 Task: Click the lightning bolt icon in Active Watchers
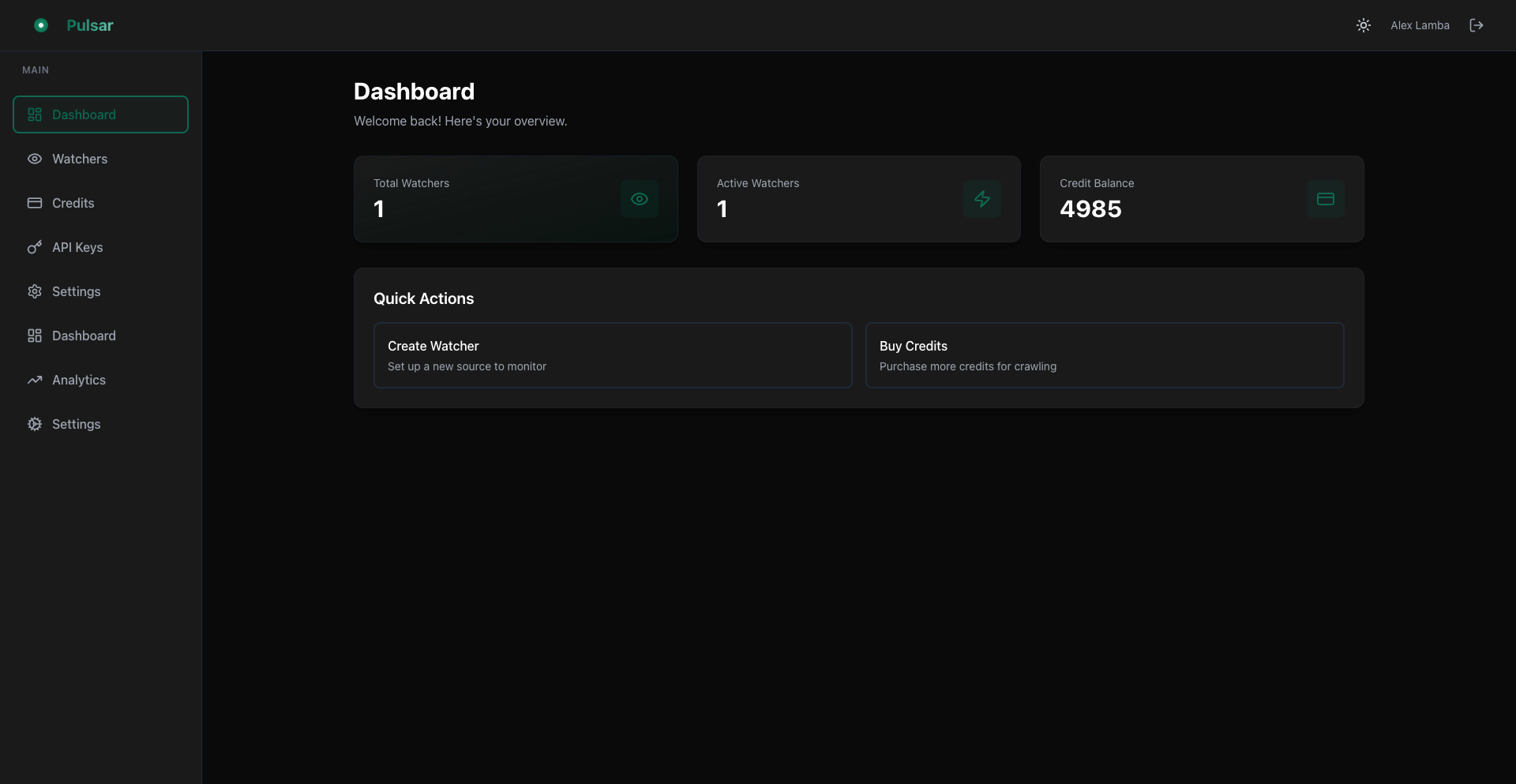(x=981, y=199)
